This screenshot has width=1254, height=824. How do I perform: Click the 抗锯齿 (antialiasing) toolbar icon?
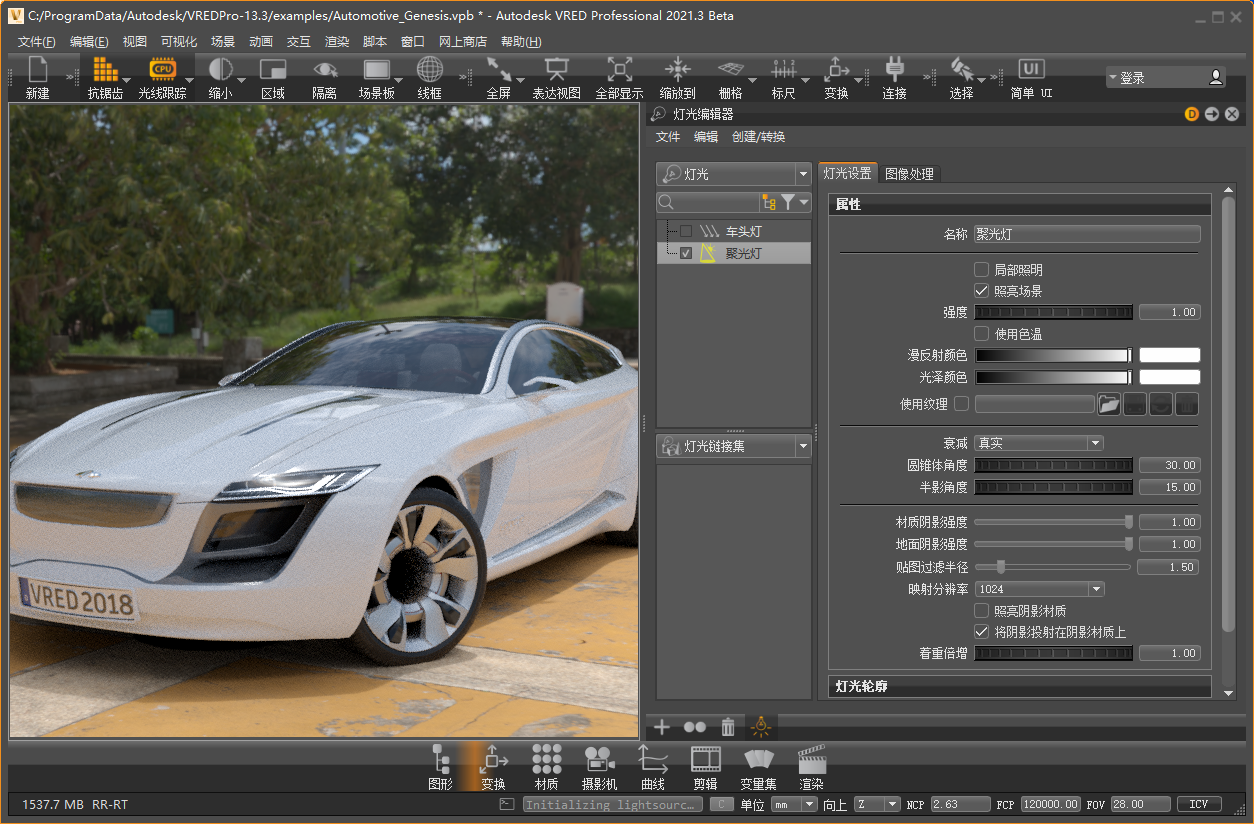point(105,70)
